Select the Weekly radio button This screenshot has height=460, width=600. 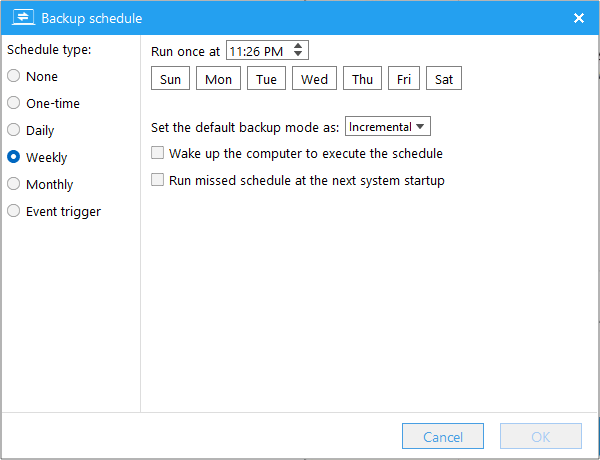click(14, 157)
